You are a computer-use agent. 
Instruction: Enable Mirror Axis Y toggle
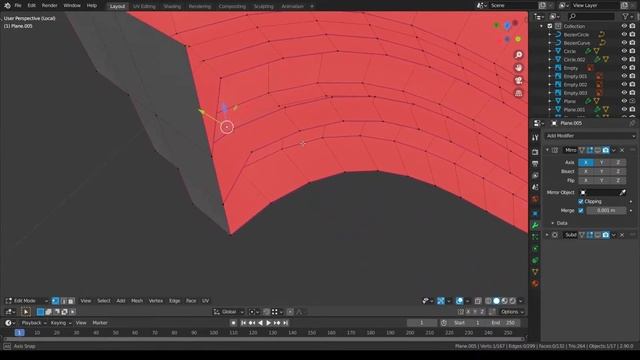click(602, 162)
